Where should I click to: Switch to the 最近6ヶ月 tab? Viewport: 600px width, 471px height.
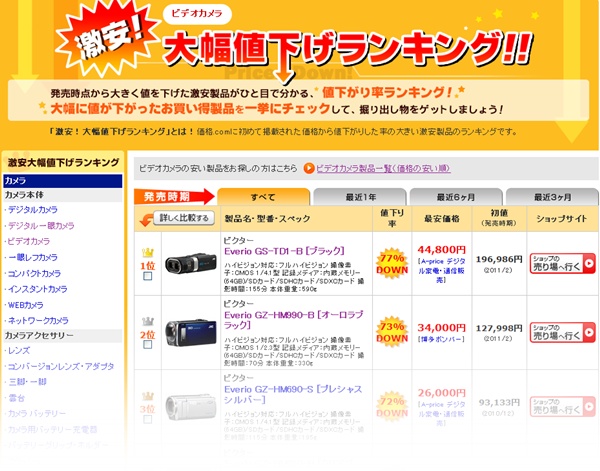pyautogui.click(x=456, y=197)
